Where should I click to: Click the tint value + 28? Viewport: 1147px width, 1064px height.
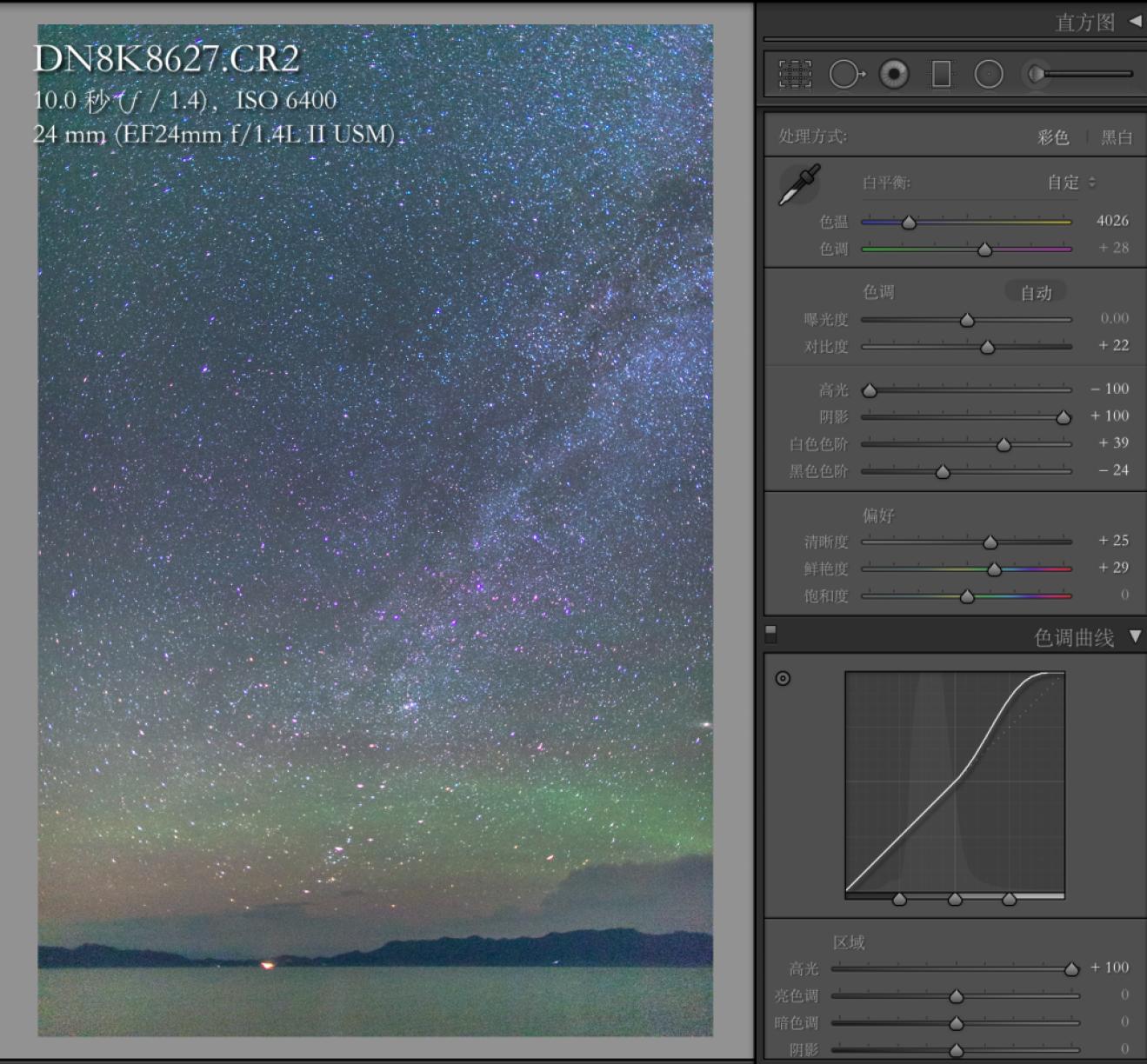(x=1113, y=248)
